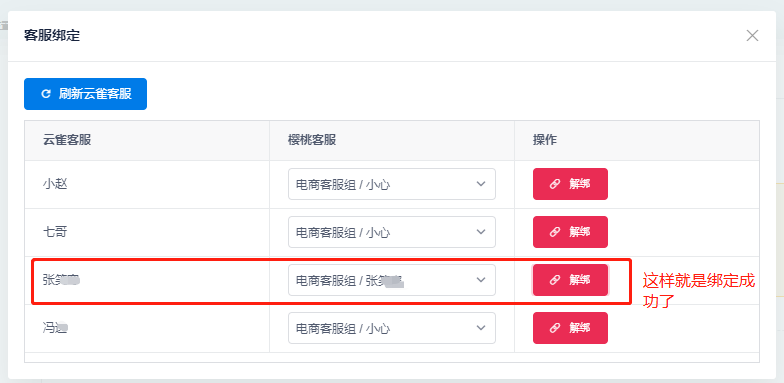Image resolution: width=784 pixels, height=383 pixels.
Task: Click the link icon in 小赵's 解绑 button
Action: (554, 184)
